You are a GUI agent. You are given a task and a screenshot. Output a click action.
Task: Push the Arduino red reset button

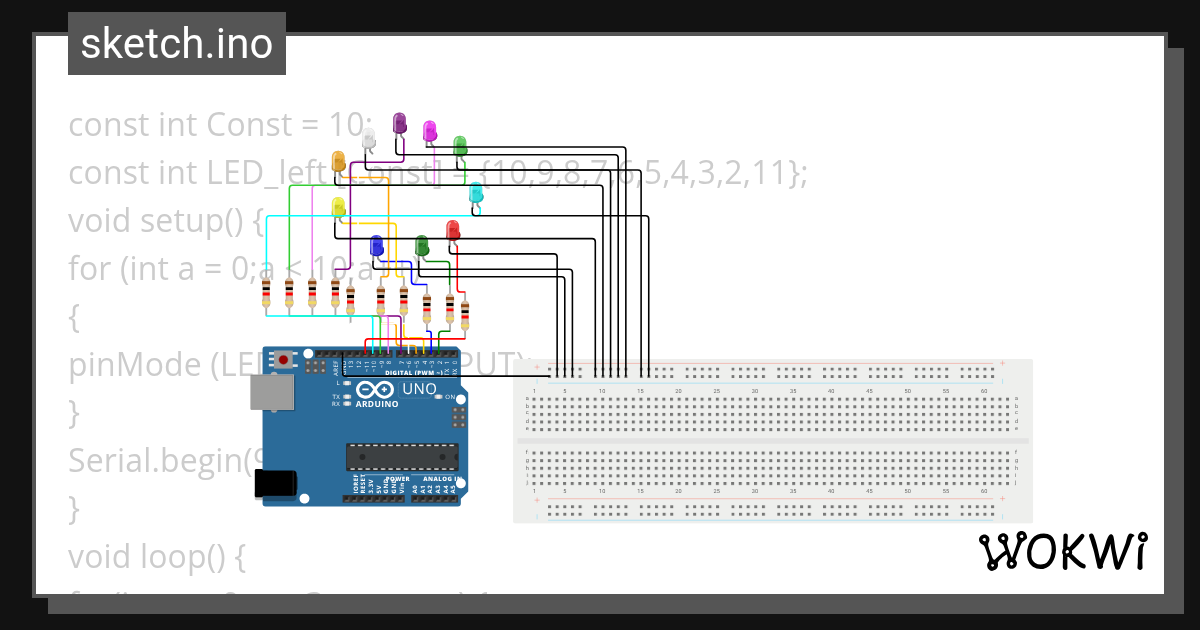pos(284,359)
